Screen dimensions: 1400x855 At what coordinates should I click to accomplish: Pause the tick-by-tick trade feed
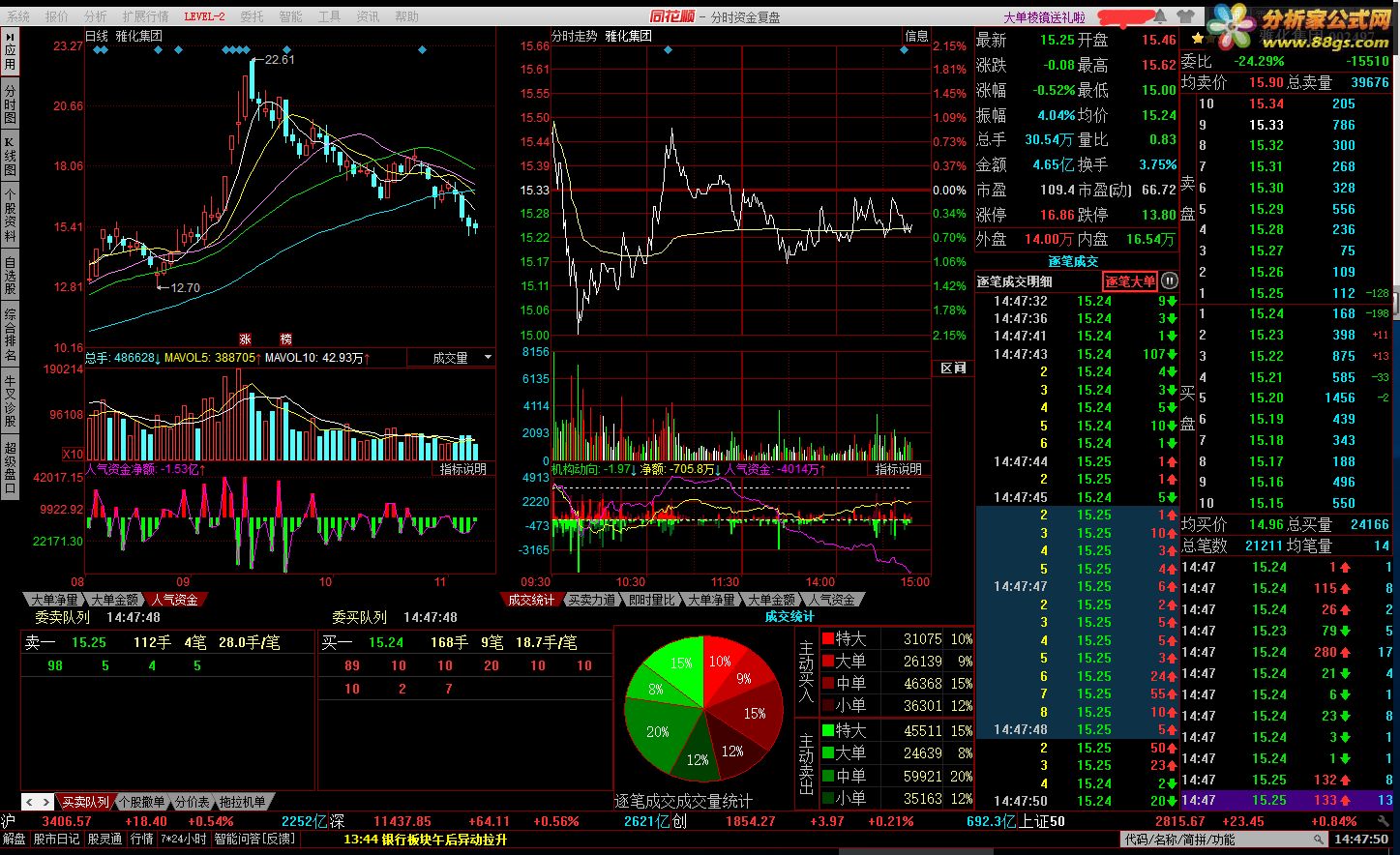(1169, 281)
